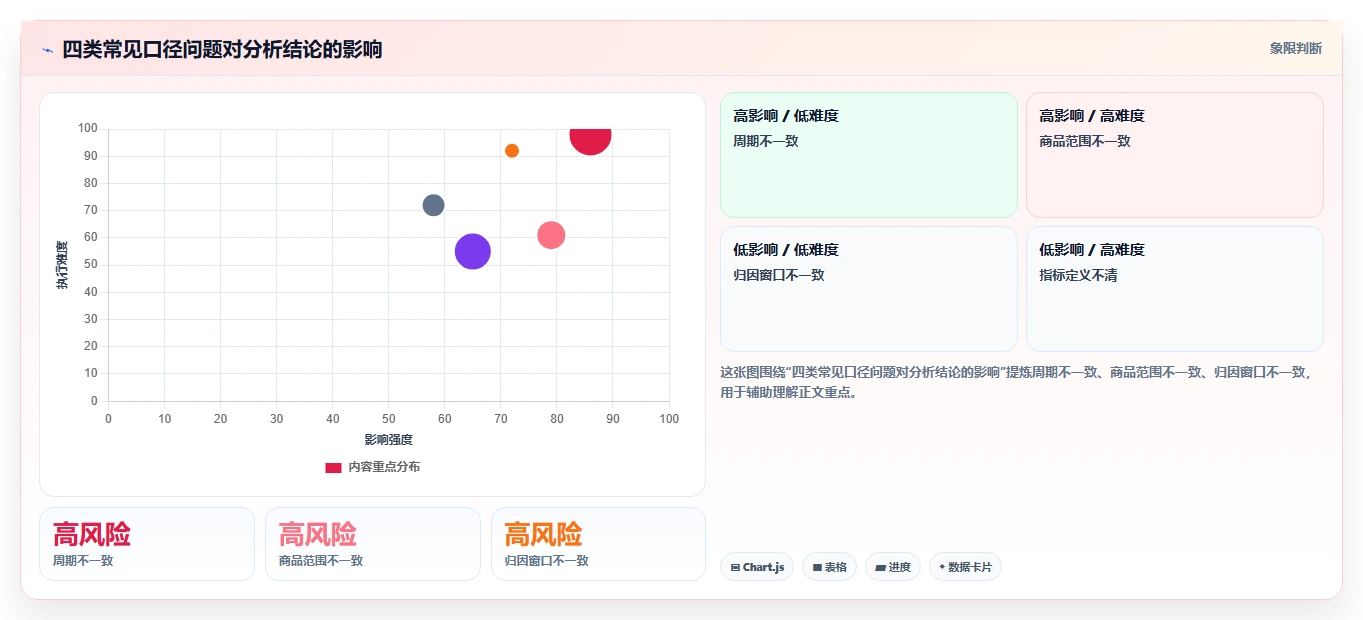Toggle the 内容重点分布 legend red swatch
Viewport: 1363px width, 620px height.
(x=333, y=467)
